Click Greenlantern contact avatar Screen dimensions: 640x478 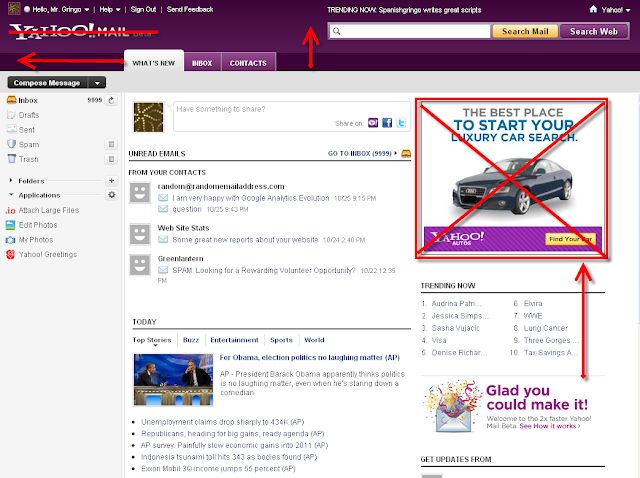[x=140, y=265]
